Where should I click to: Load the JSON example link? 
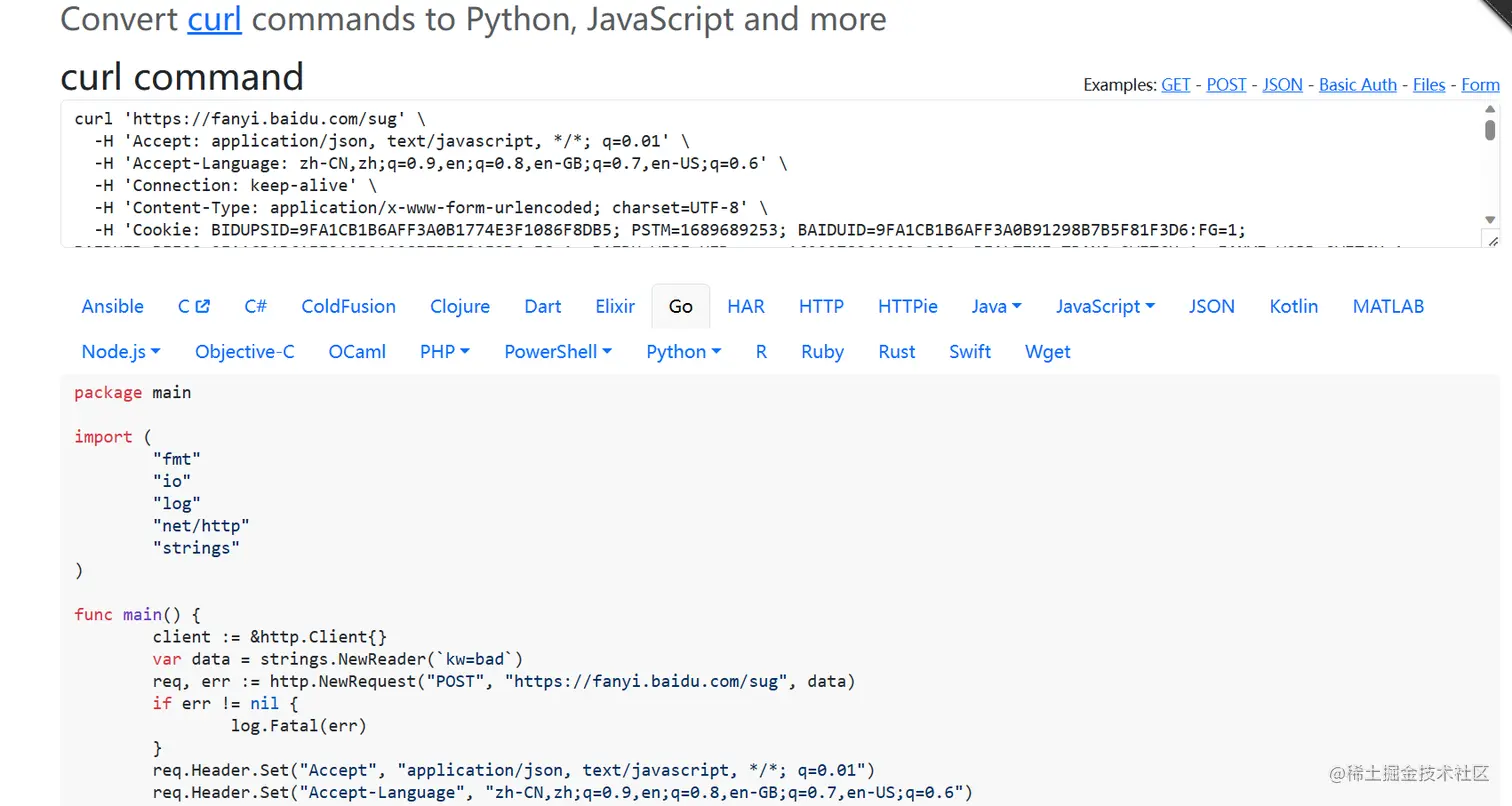click(x=1282, y=85)
